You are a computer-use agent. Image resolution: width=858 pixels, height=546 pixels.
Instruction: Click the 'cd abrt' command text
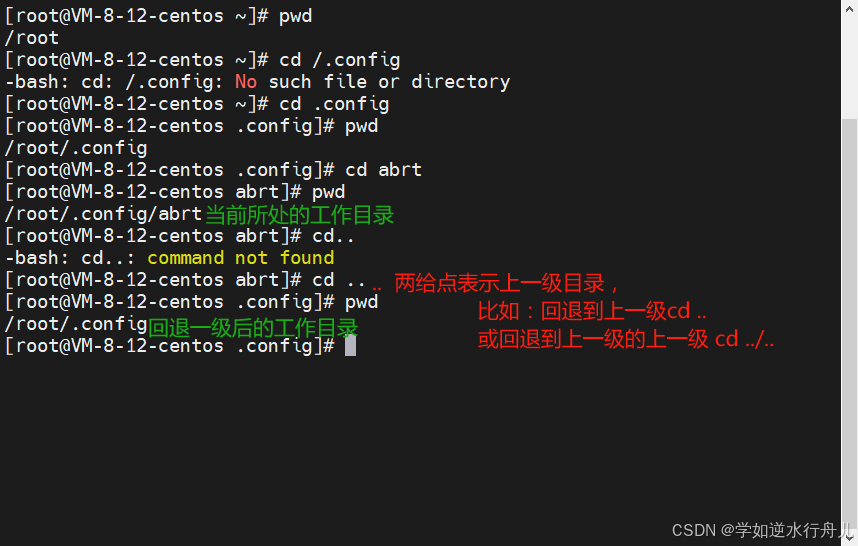click(x=384, y=170)
